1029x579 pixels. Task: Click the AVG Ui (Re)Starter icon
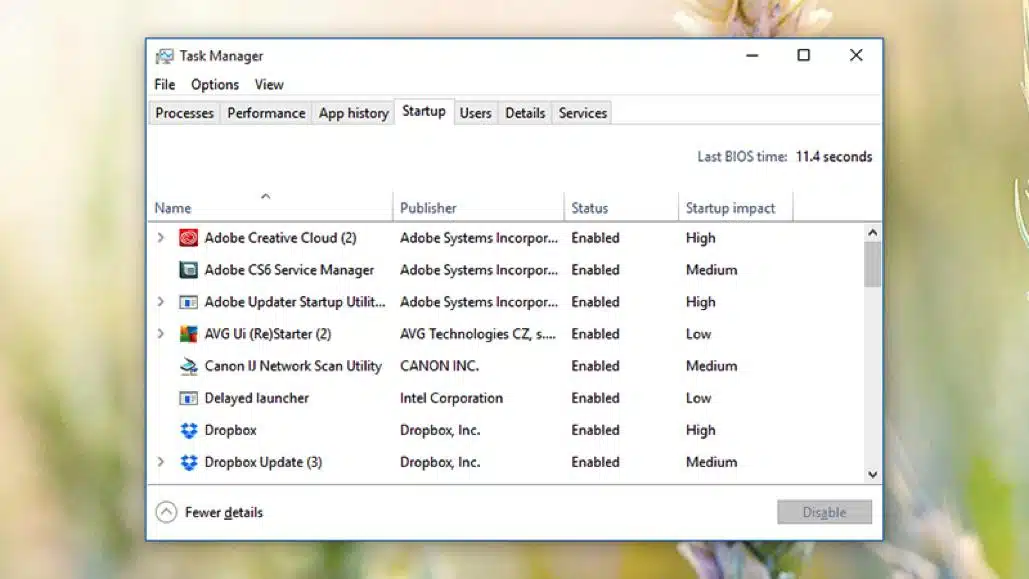tap(189, 334)
